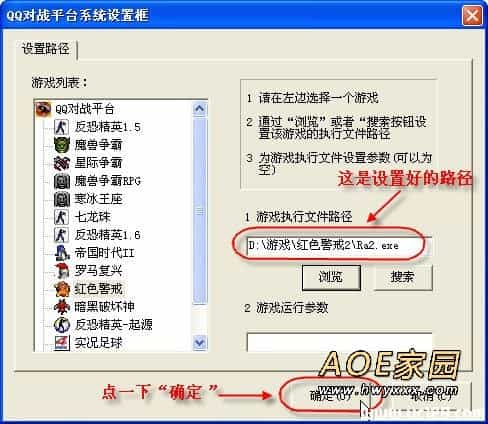
Task: Select the 反恐精英1.5 game icon
Action: pos(62,127)
